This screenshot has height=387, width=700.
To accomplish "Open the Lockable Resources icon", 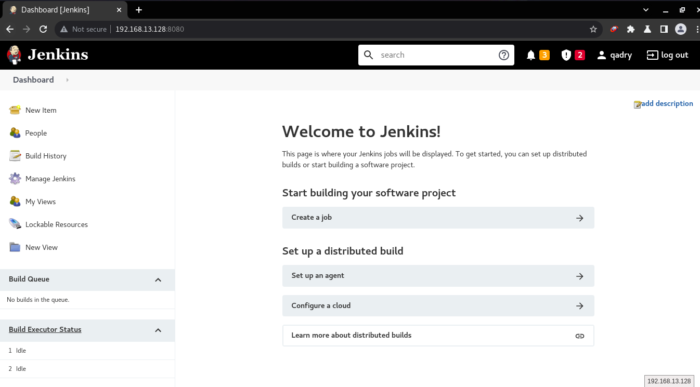I will pos(15,224).
